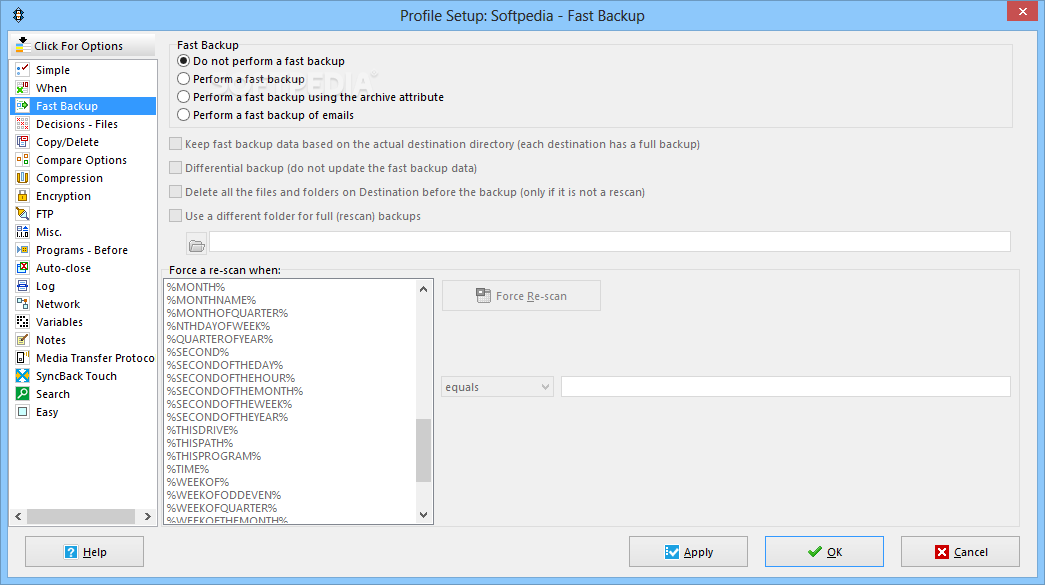The width and height of the screenshot is (1045, 585).
Task: Click the Simple section icon
Action: pyautogui.click(x=23, y=69)
